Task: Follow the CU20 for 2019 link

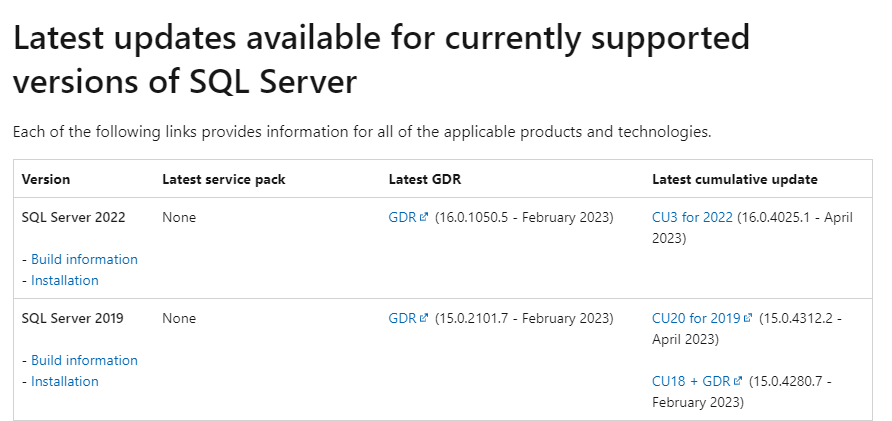Action: click(x=695, y=318)
